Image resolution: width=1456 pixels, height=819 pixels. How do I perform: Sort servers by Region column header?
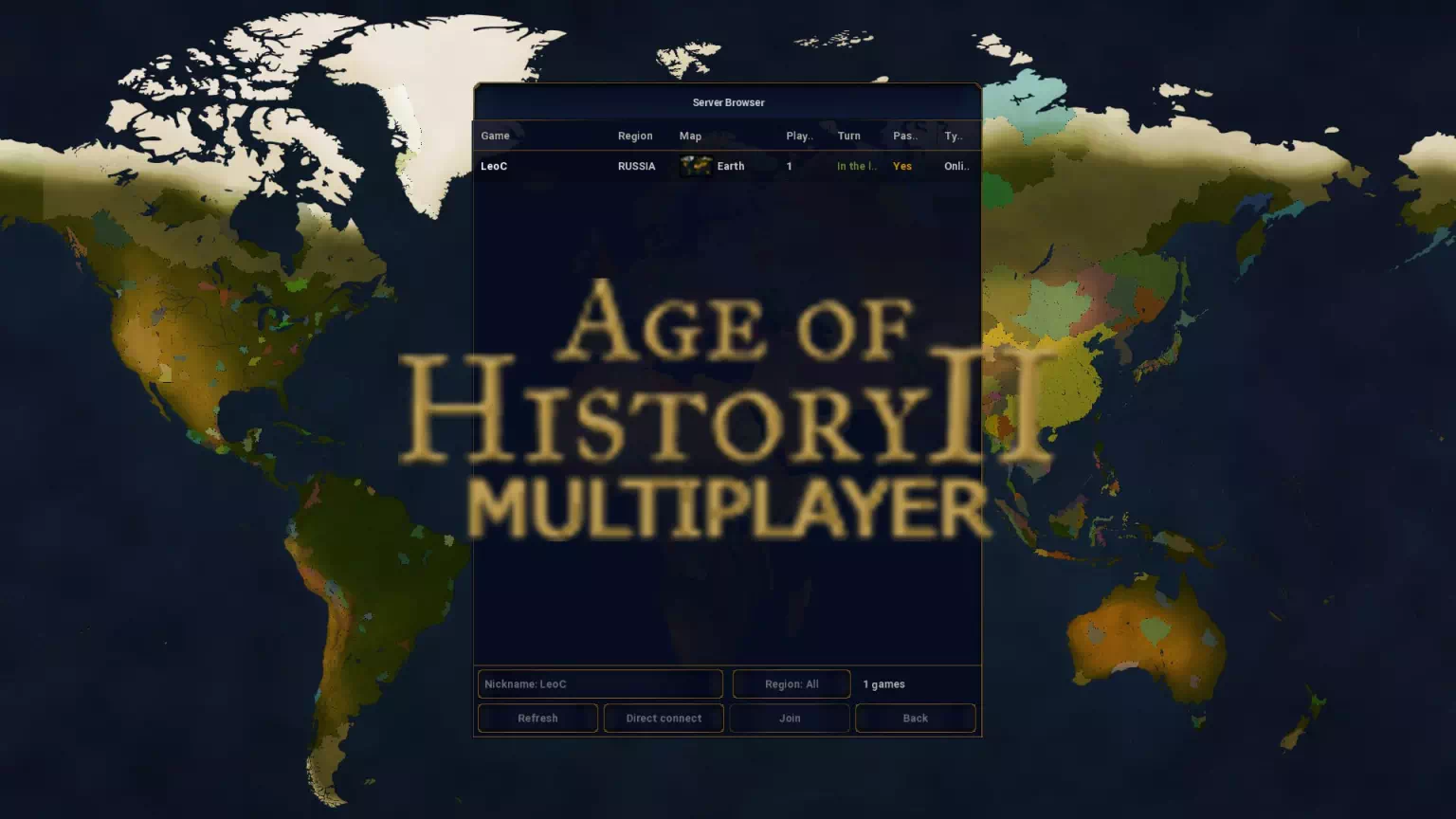(x=635, y=136)
